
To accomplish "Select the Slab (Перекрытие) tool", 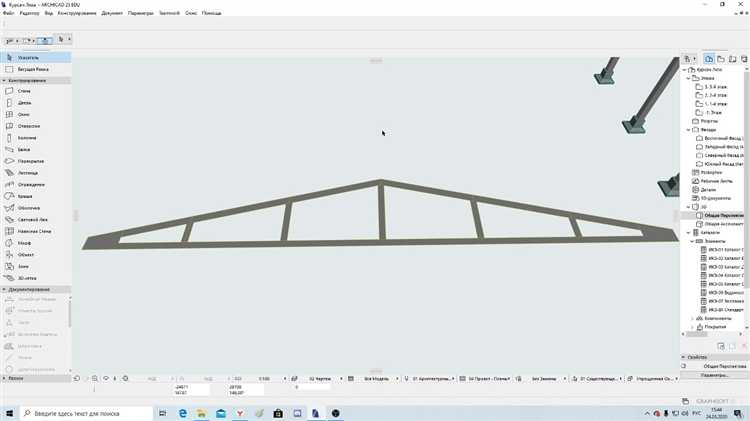I will tap(36, 161).
